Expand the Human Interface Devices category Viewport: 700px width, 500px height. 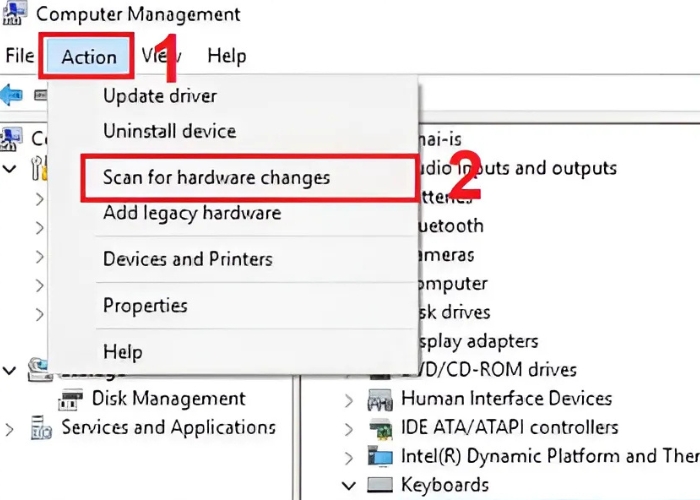[x=349, y=400]
